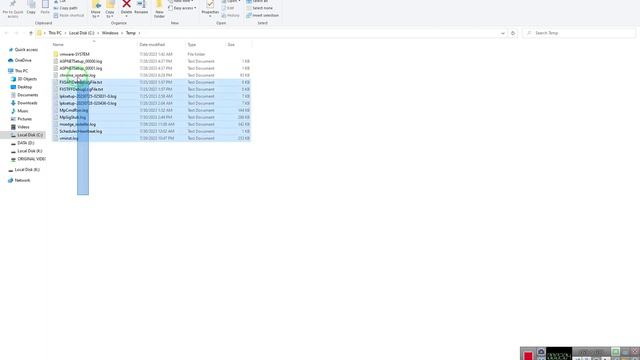Open Downloads in navigation pane
Screen dimensions: 640x360
coord(24,103)
